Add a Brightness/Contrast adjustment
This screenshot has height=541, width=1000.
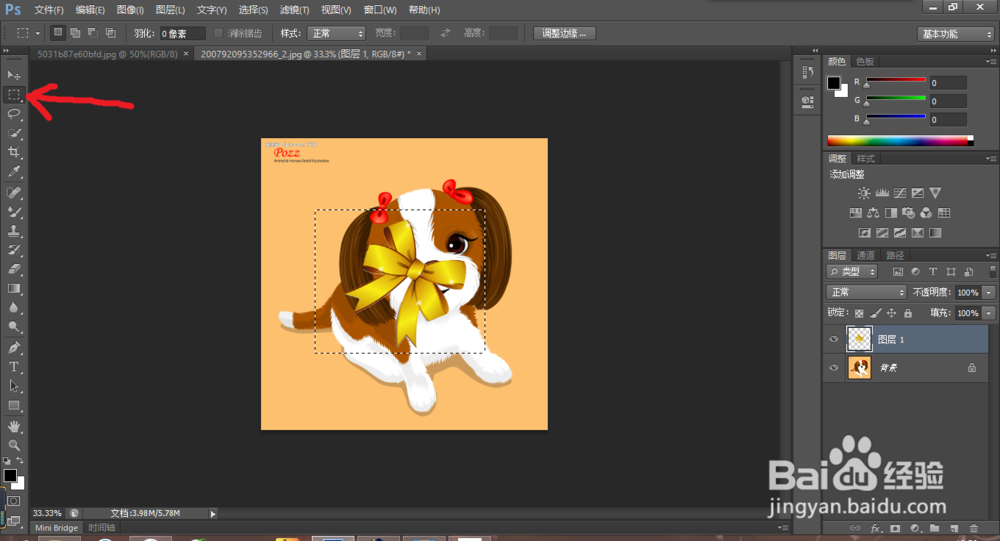(x=864, y=193)
